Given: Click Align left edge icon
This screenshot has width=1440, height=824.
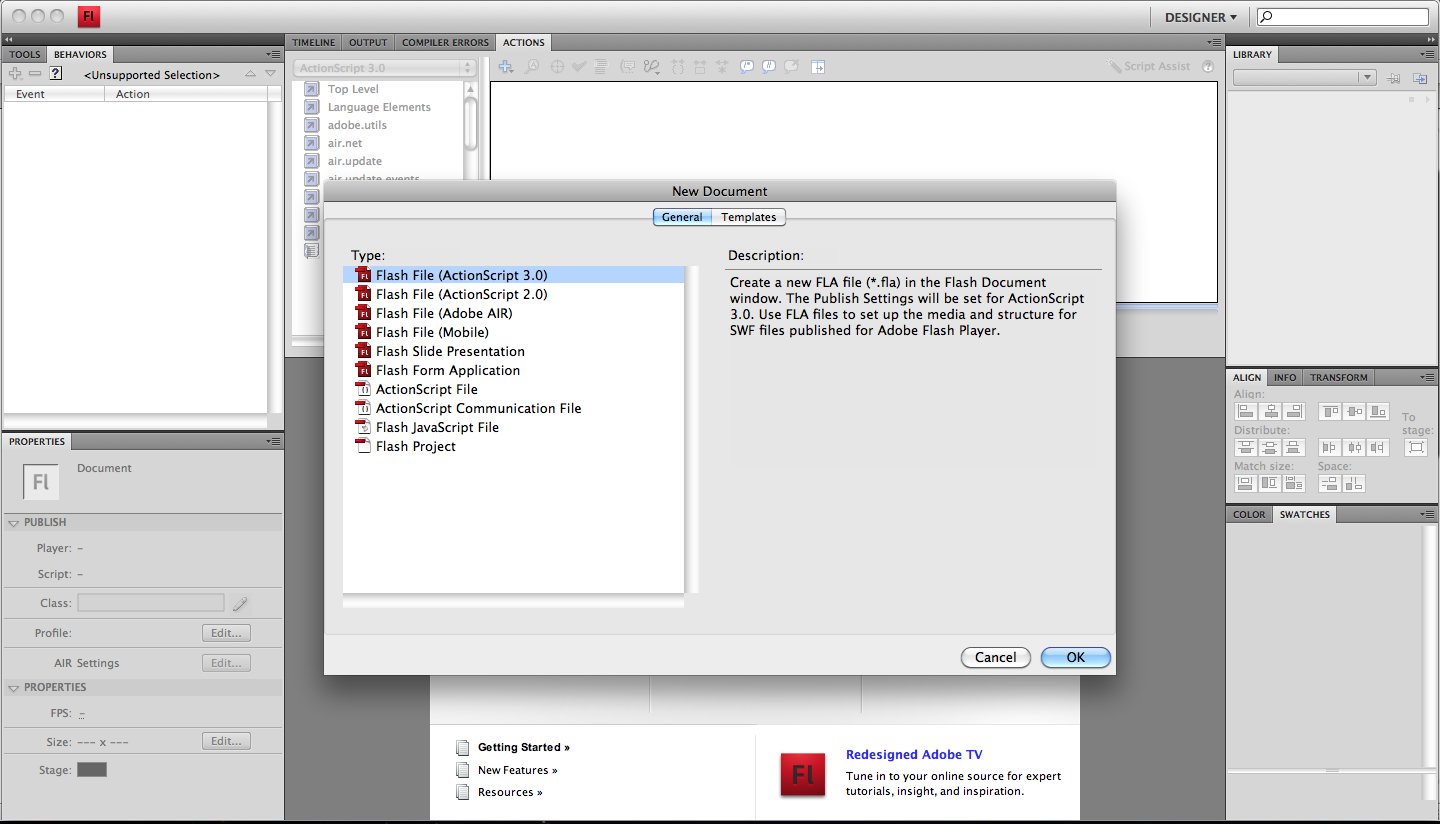Looking at the screenshot, I should [x=1246, y=411].
